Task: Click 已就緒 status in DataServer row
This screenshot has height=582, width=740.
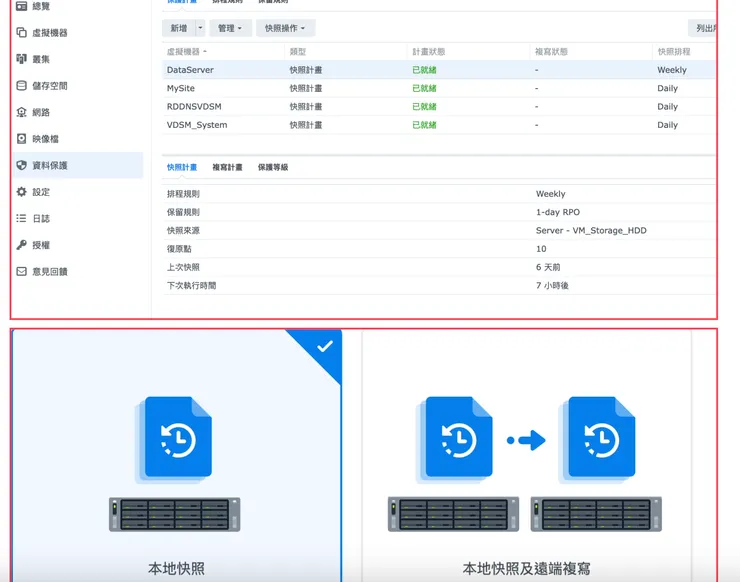Action: point(424,70)
